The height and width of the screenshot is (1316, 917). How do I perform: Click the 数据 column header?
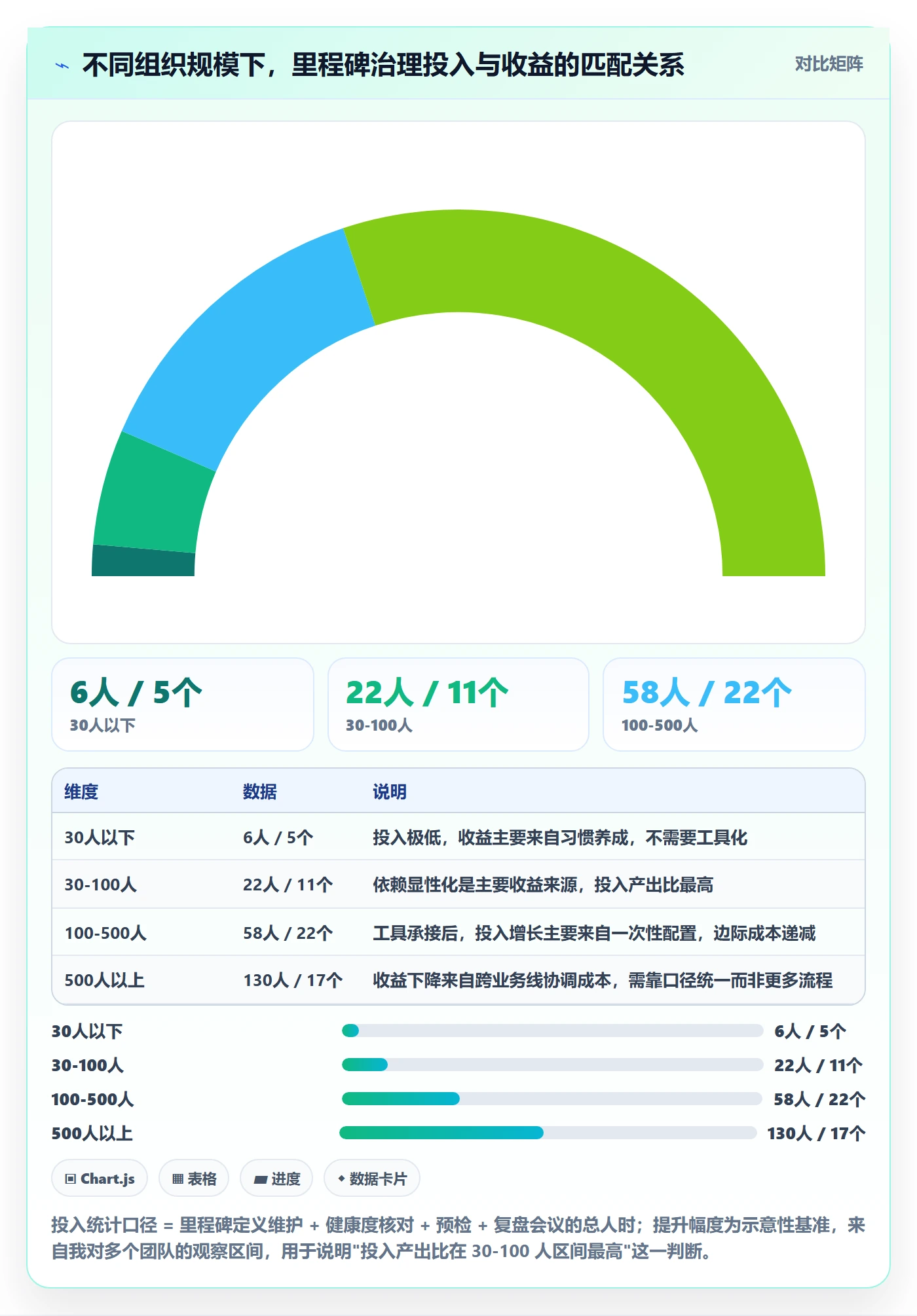click(260, 792)
